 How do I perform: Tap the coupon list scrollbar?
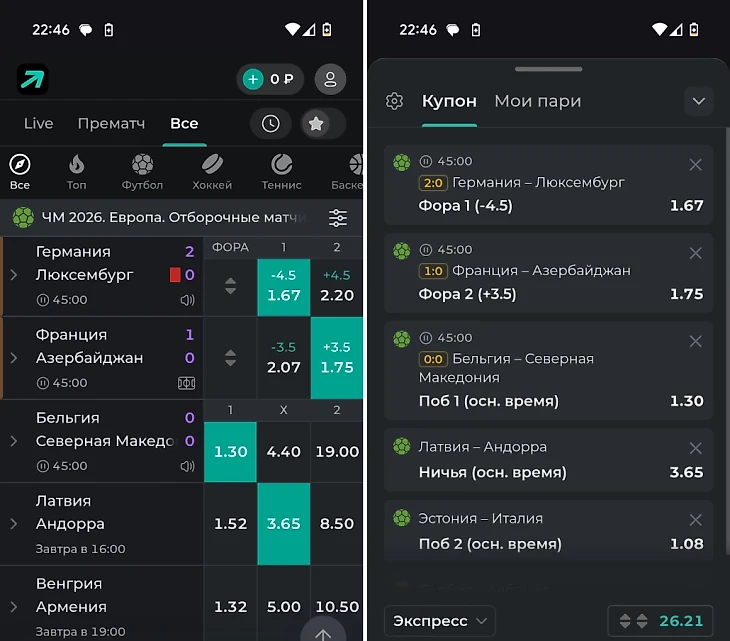pyautogui.click(x=727, y=342)
